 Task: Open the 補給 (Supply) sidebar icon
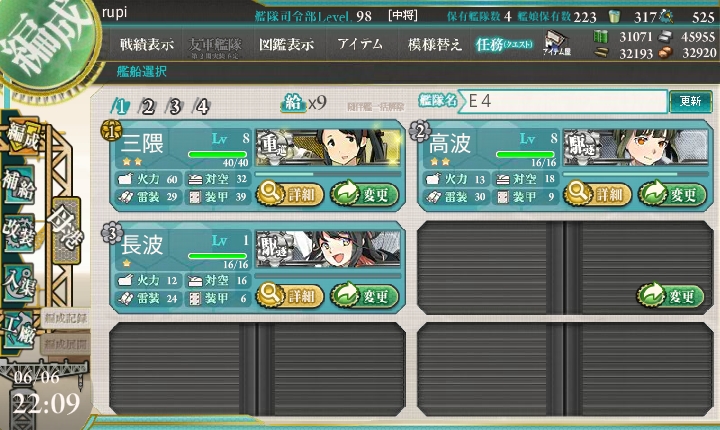[x=19, y=186]
